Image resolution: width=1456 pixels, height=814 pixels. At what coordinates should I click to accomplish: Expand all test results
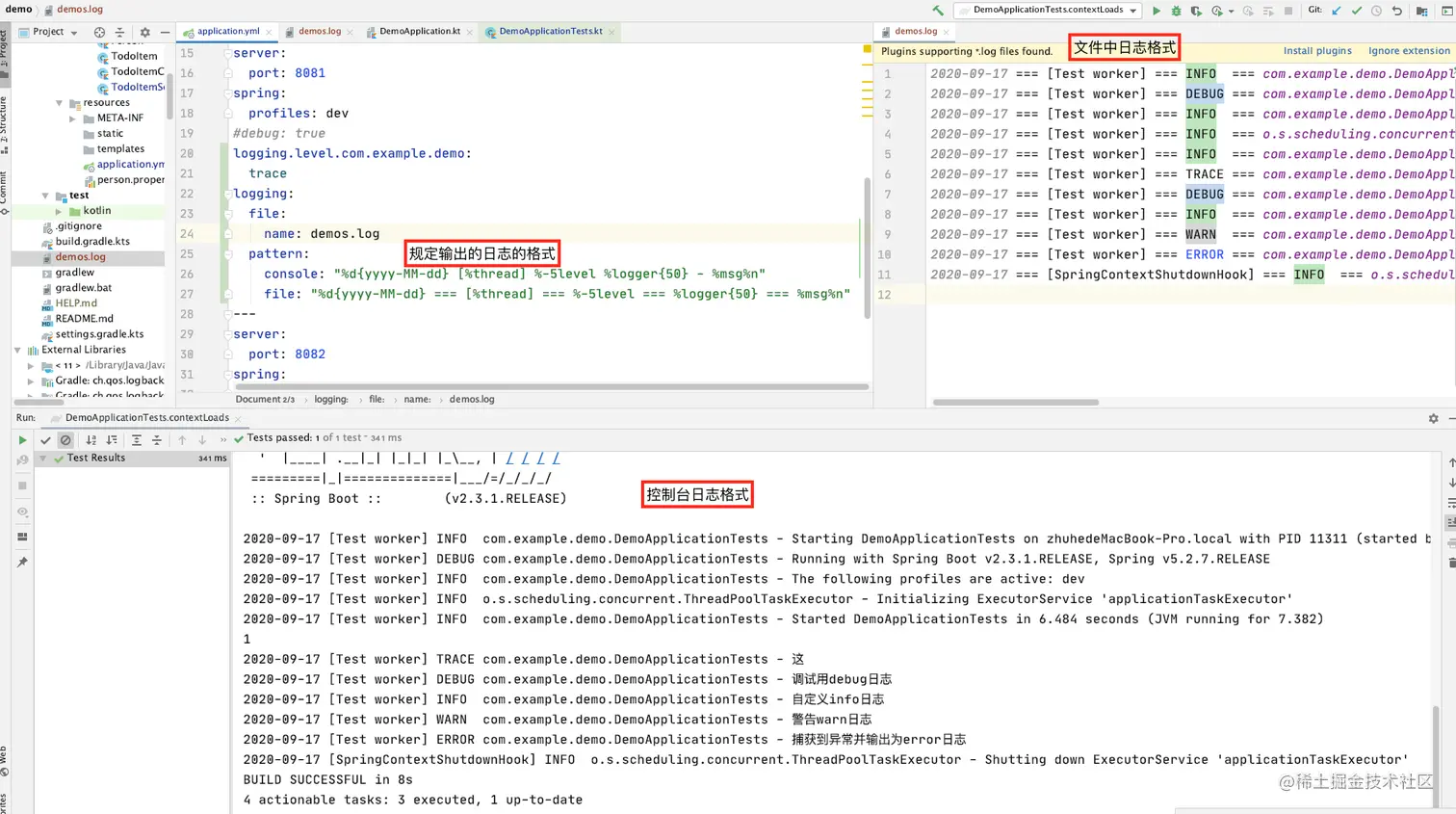(x=137, y=440)
